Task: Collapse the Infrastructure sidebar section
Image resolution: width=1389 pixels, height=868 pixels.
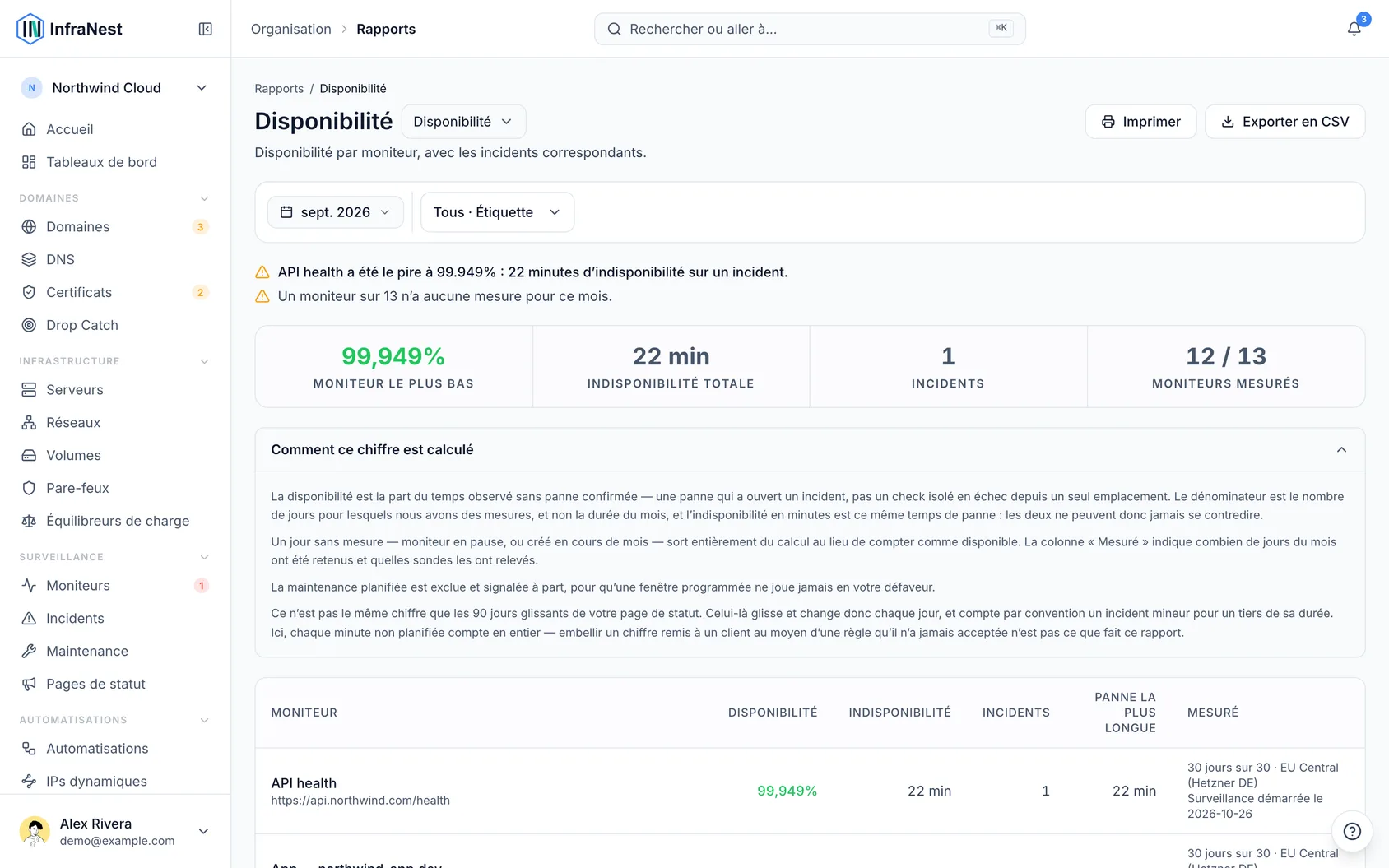Action: point(205,361)
